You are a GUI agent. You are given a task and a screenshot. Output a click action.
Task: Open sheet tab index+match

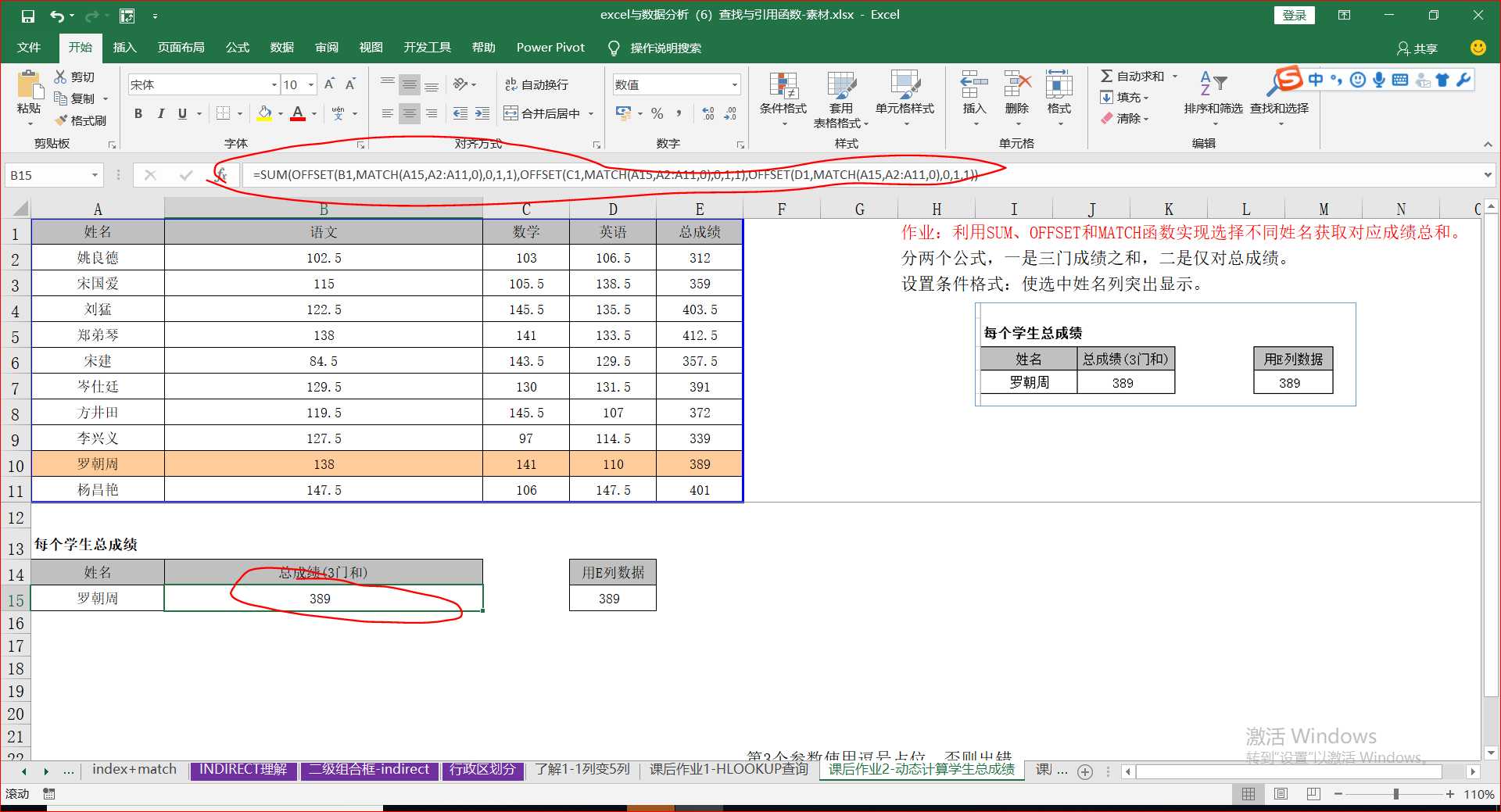(x=134, y=770)
